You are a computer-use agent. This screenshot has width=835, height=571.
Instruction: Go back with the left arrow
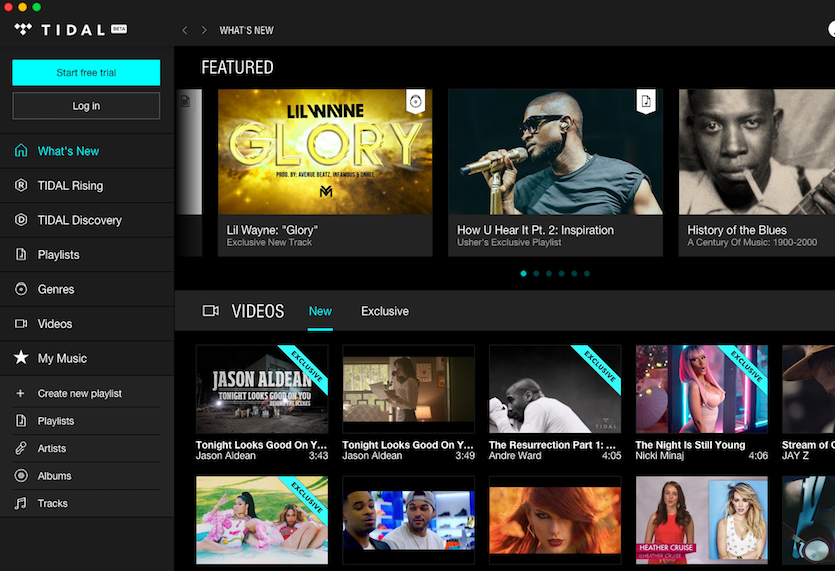[185, 30]
